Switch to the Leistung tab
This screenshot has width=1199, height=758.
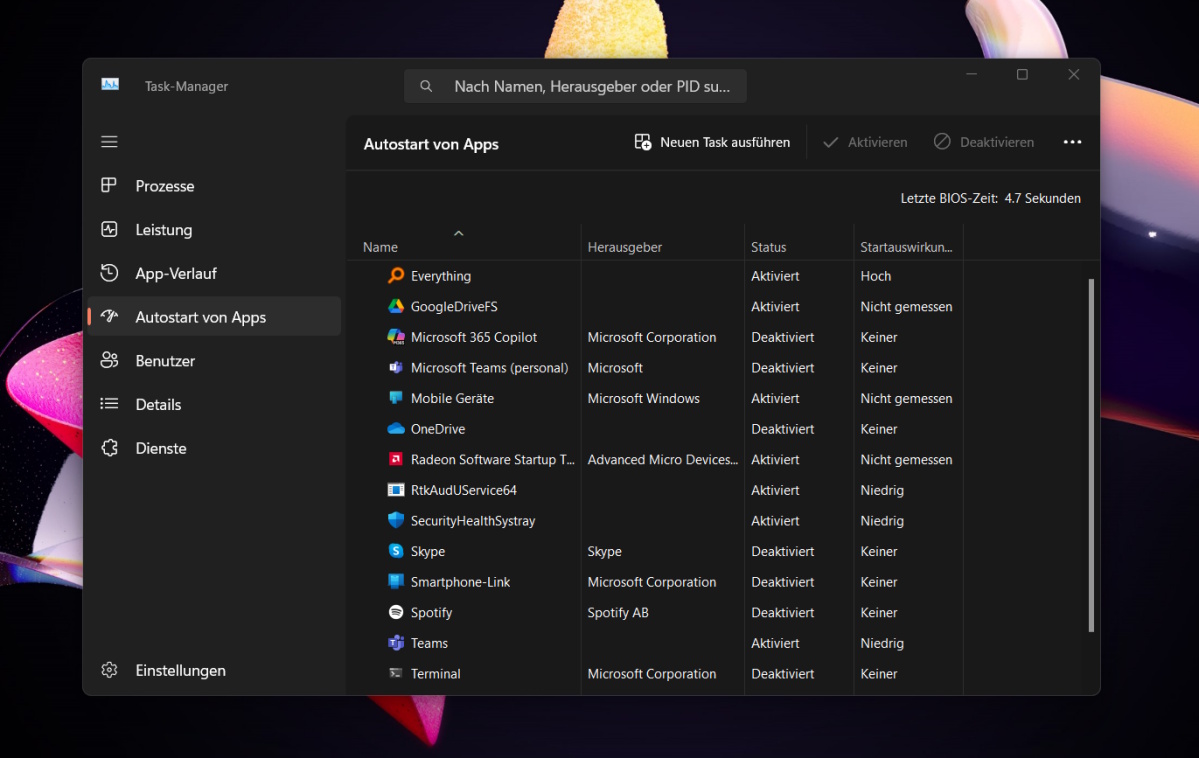163,230
